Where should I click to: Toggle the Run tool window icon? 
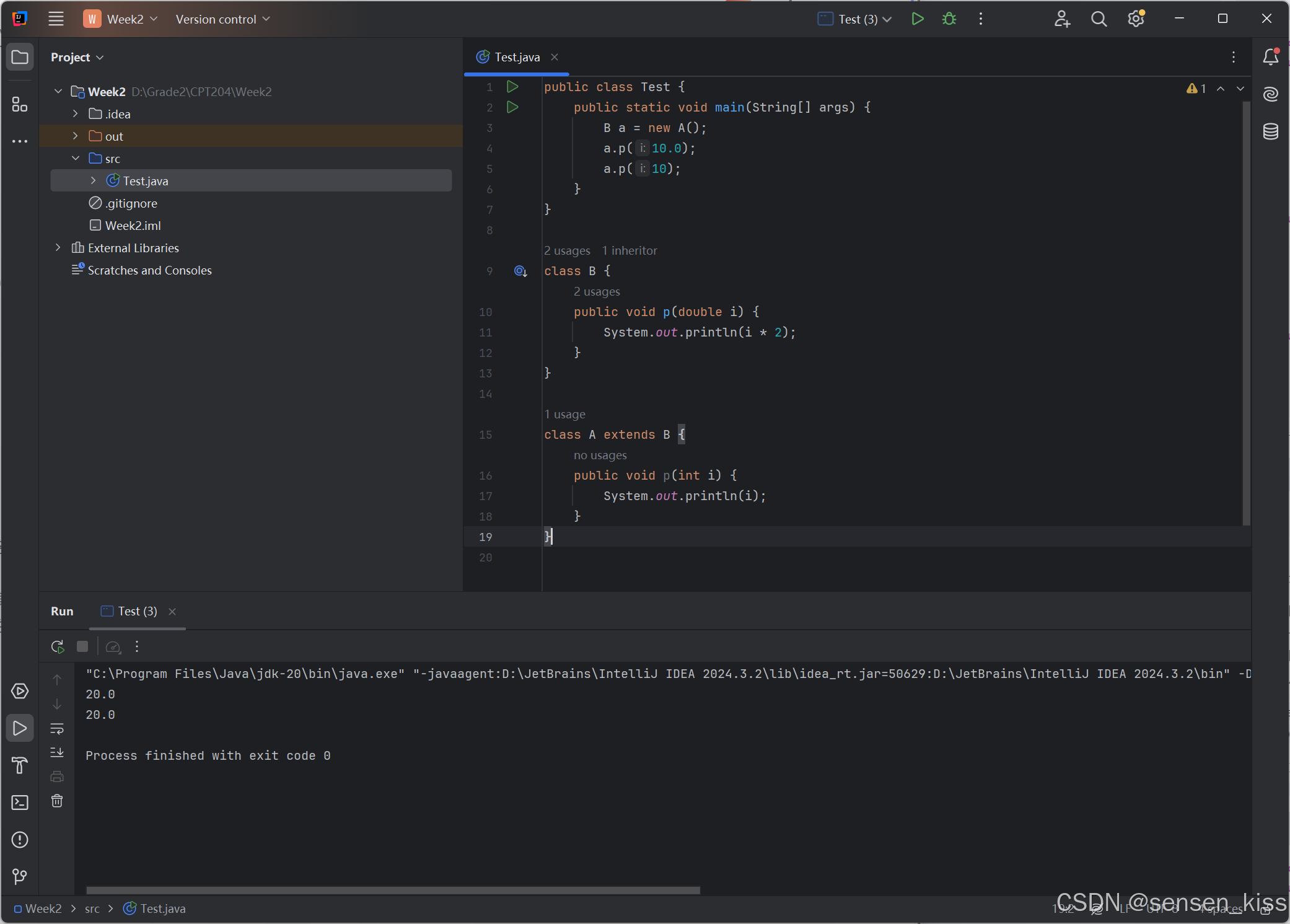[20, 728]
